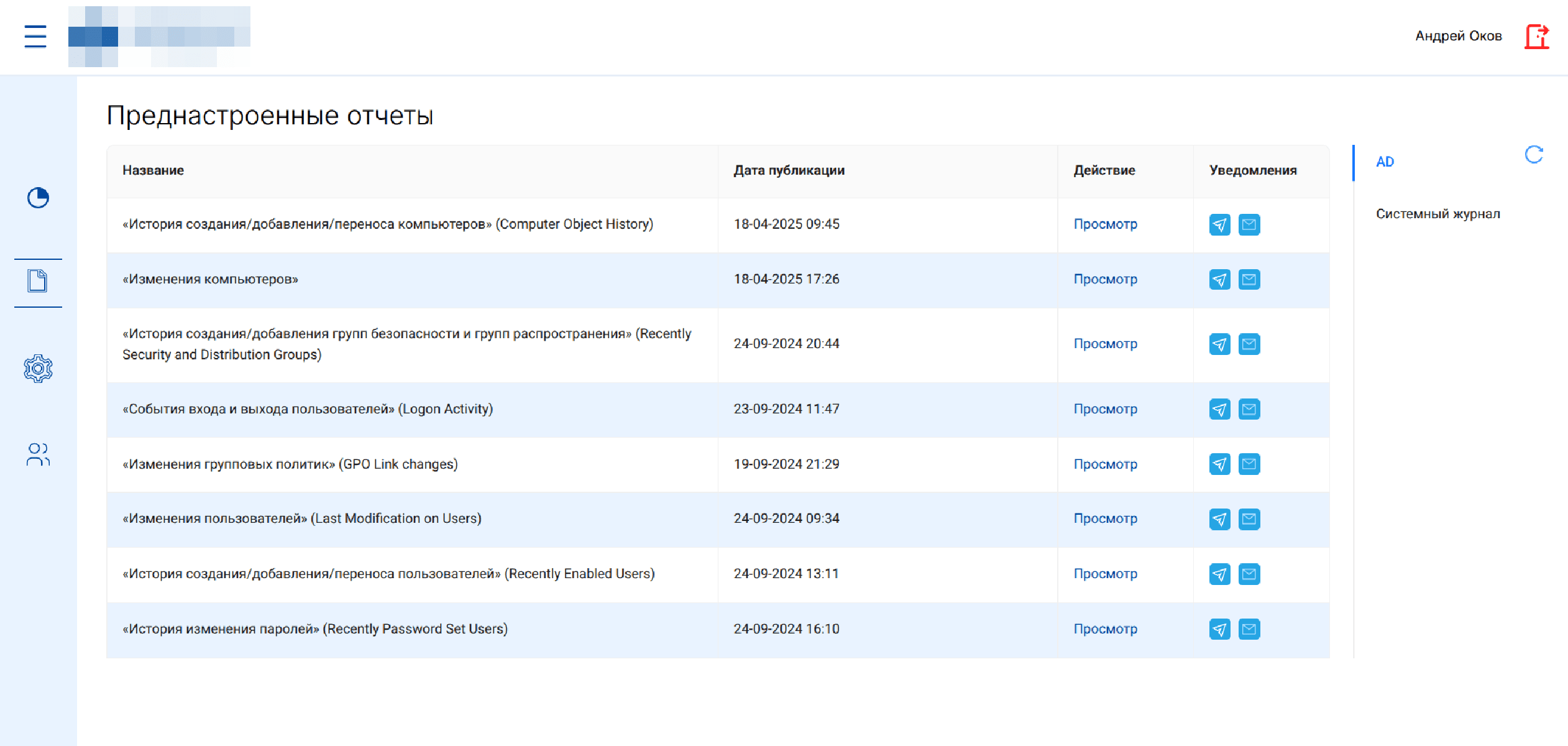Open the pie chart dashboard sidebar icon
This screenshot has height=746, width=1568.
coord(38,198)
